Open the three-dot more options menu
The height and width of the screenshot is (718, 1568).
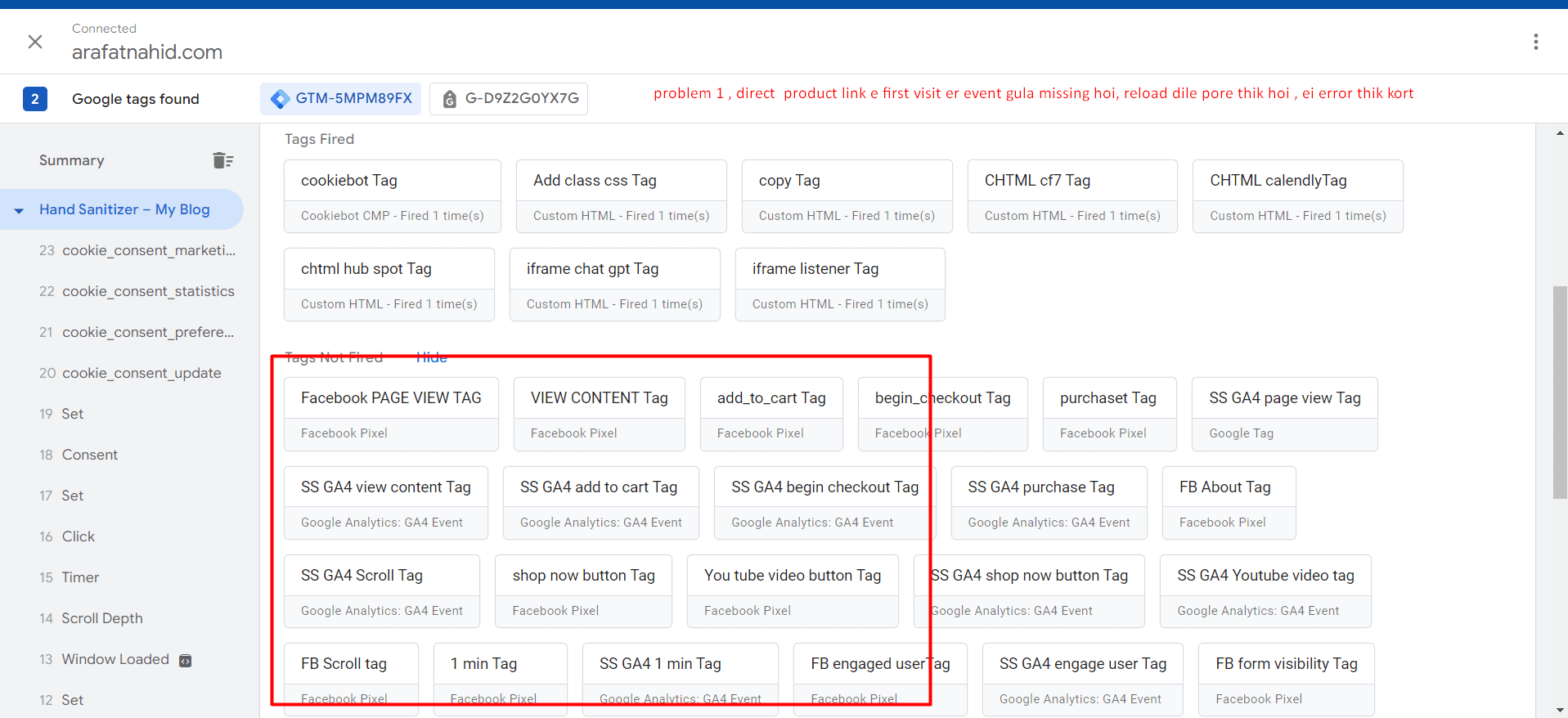(1536, 42)
